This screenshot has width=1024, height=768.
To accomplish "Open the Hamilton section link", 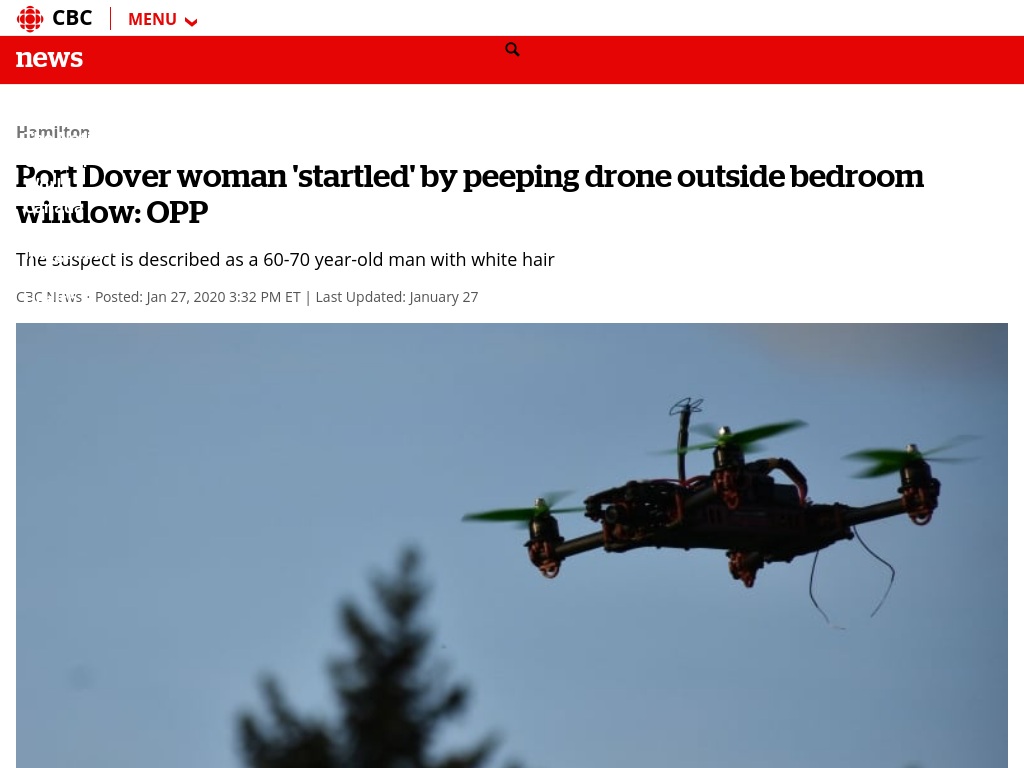I will [53, 133].
